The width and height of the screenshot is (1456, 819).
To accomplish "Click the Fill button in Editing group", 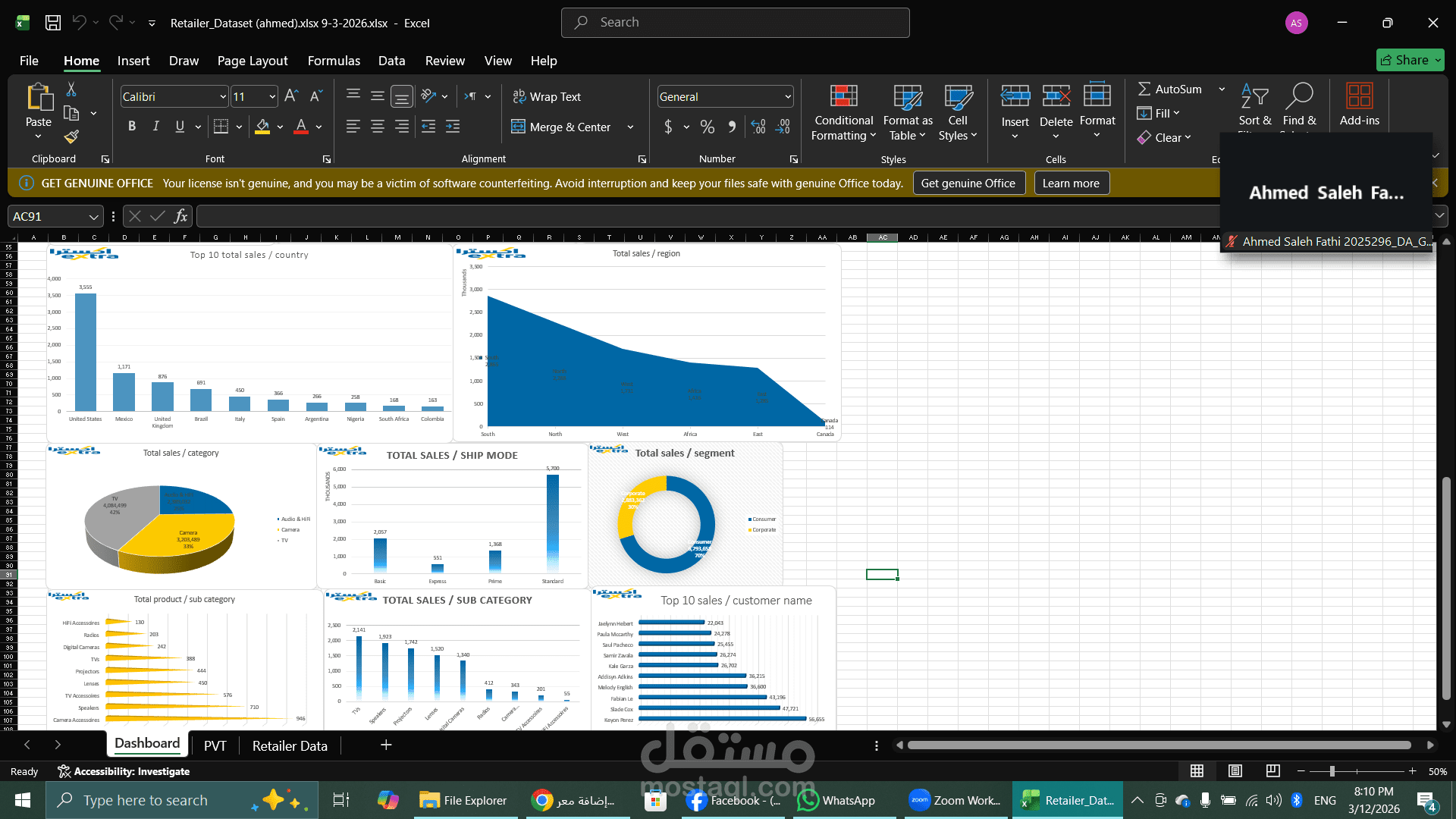I will point(1159,113).
